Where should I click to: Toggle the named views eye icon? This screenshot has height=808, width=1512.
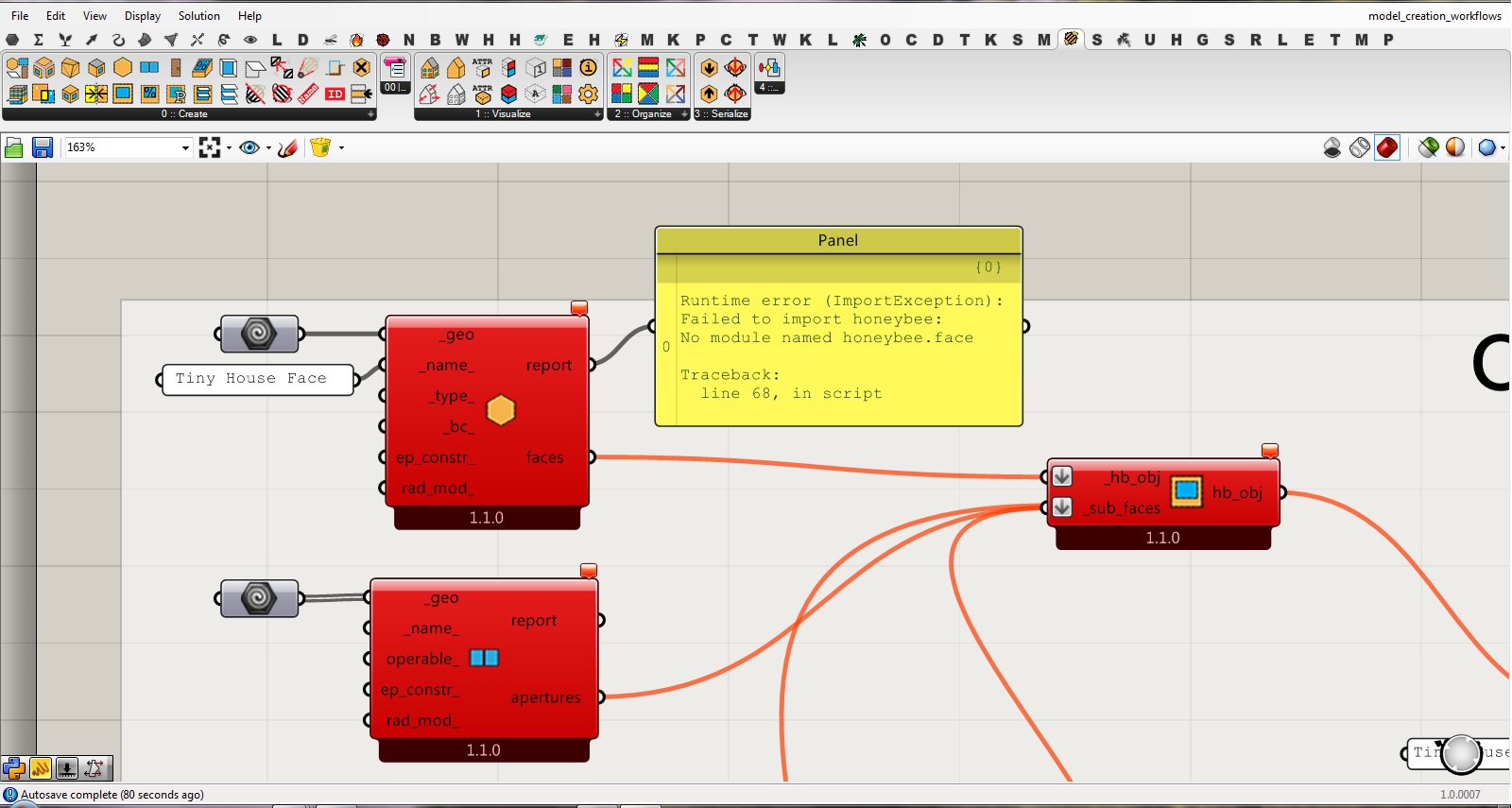click(x=249, y=147)
